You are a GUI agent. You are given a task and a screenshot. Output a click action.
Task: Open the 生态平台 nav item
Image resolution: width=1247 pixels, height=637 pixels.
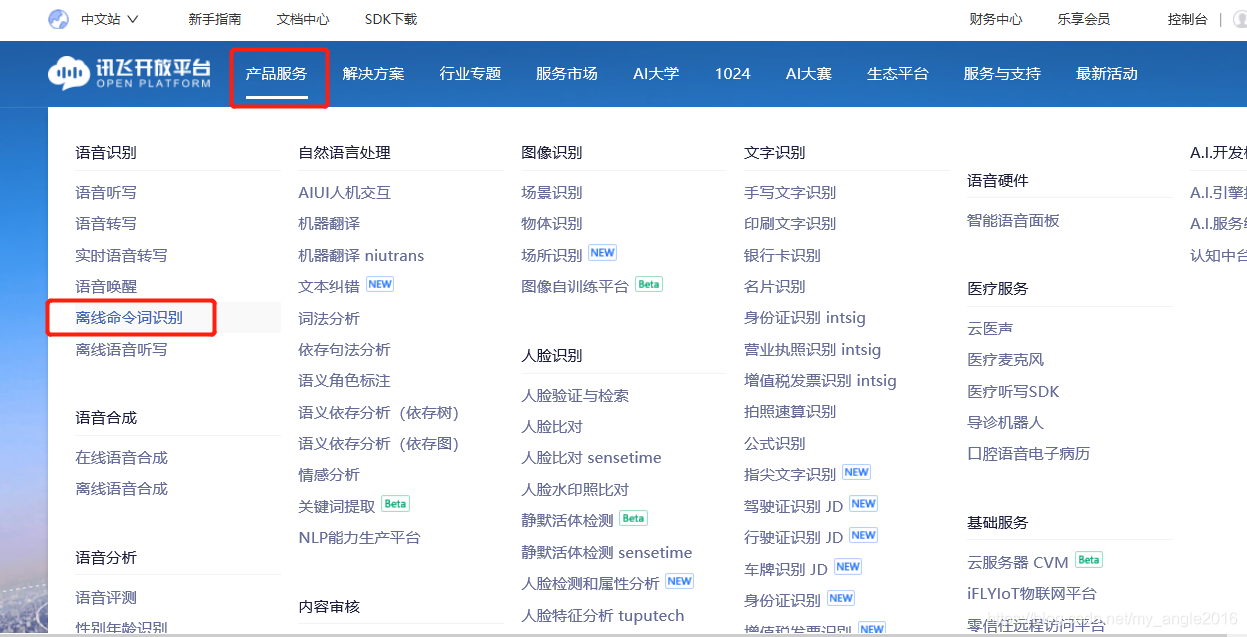point(898,73)
